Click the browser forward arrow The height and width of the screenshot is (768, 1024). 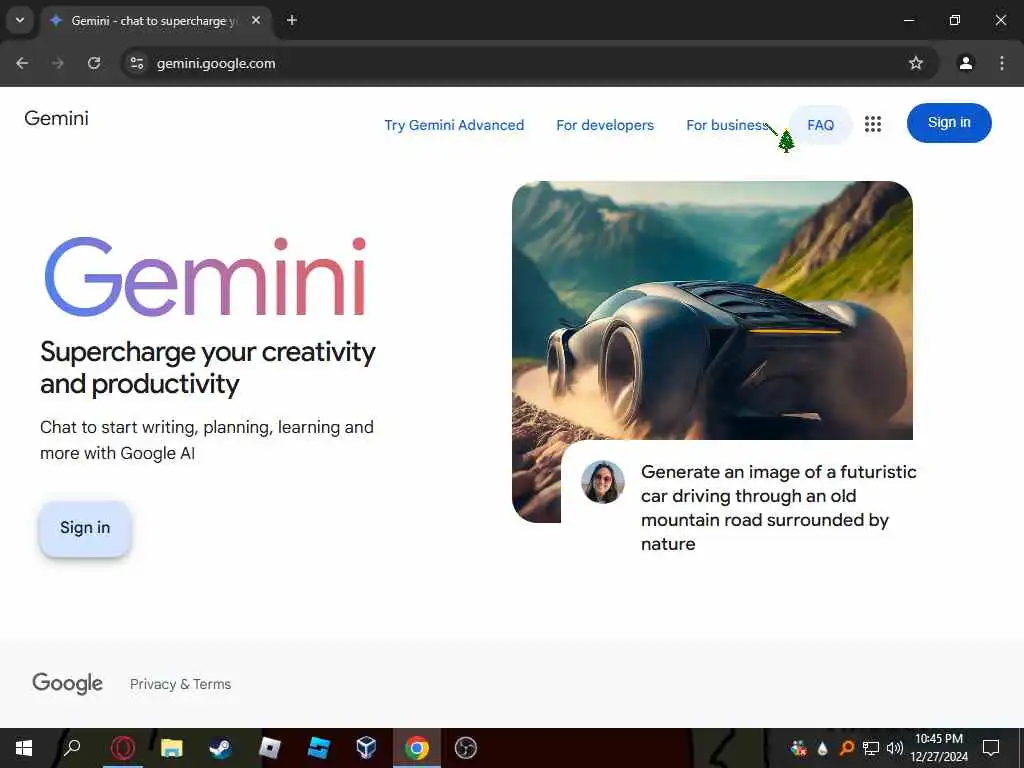coord(57,63)
